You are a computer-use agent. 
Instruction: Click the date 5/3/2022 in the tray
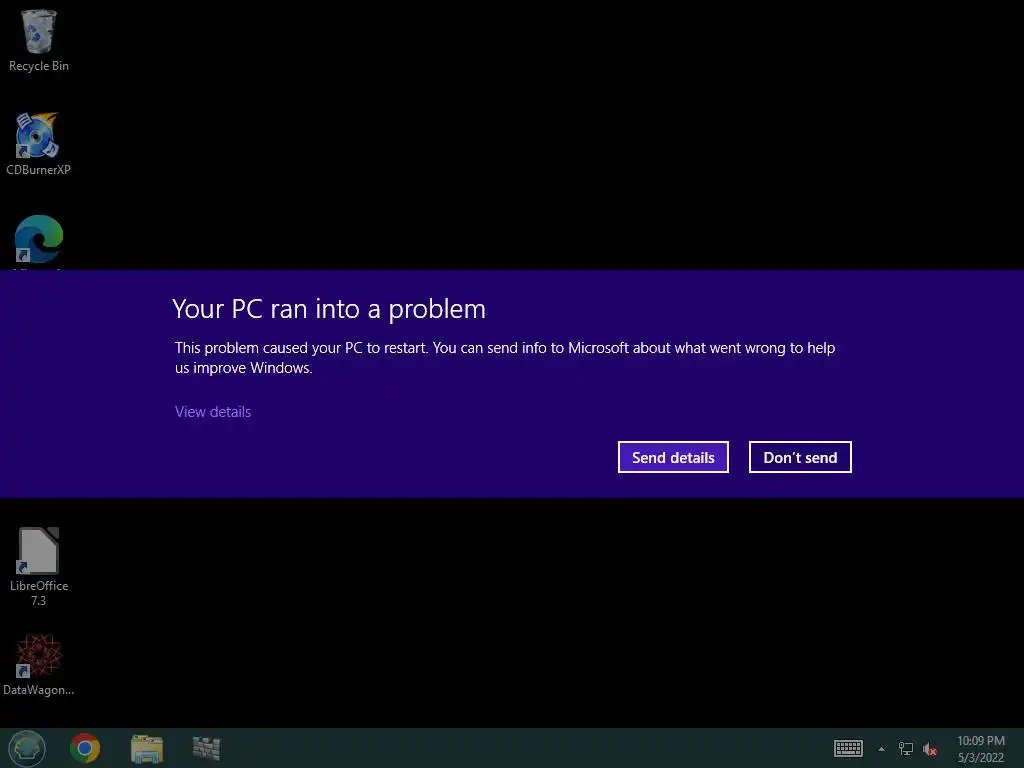pyautogui.click(x=980, y=758)
